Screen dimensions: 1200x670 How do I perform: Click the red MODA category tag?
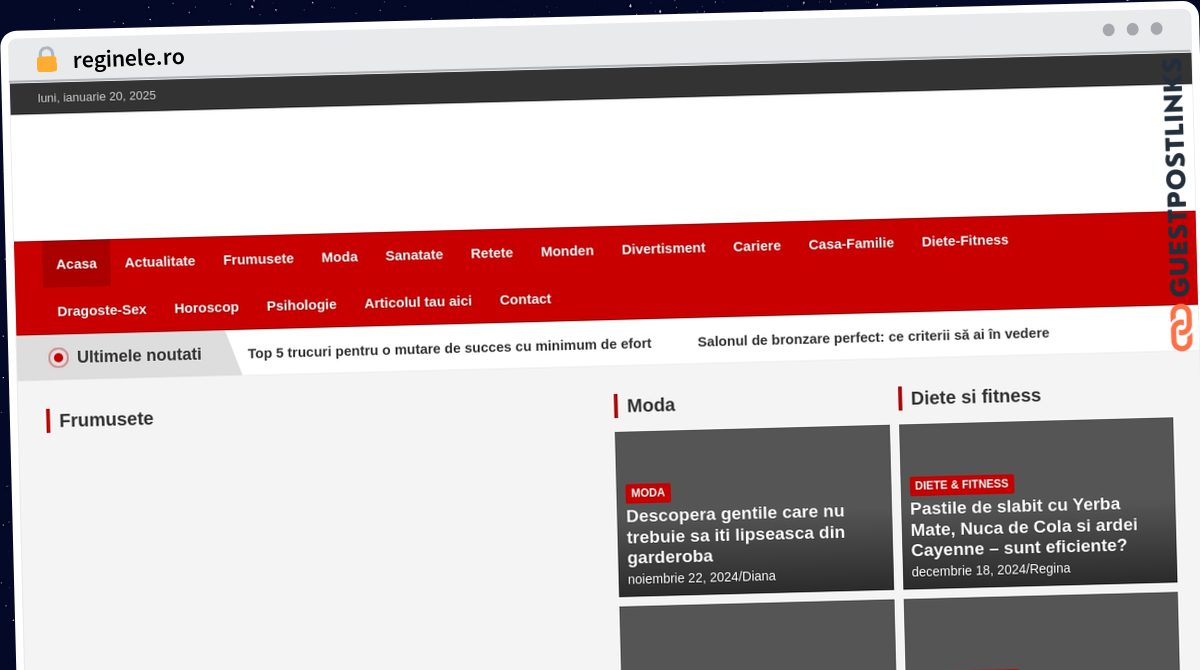648,493
